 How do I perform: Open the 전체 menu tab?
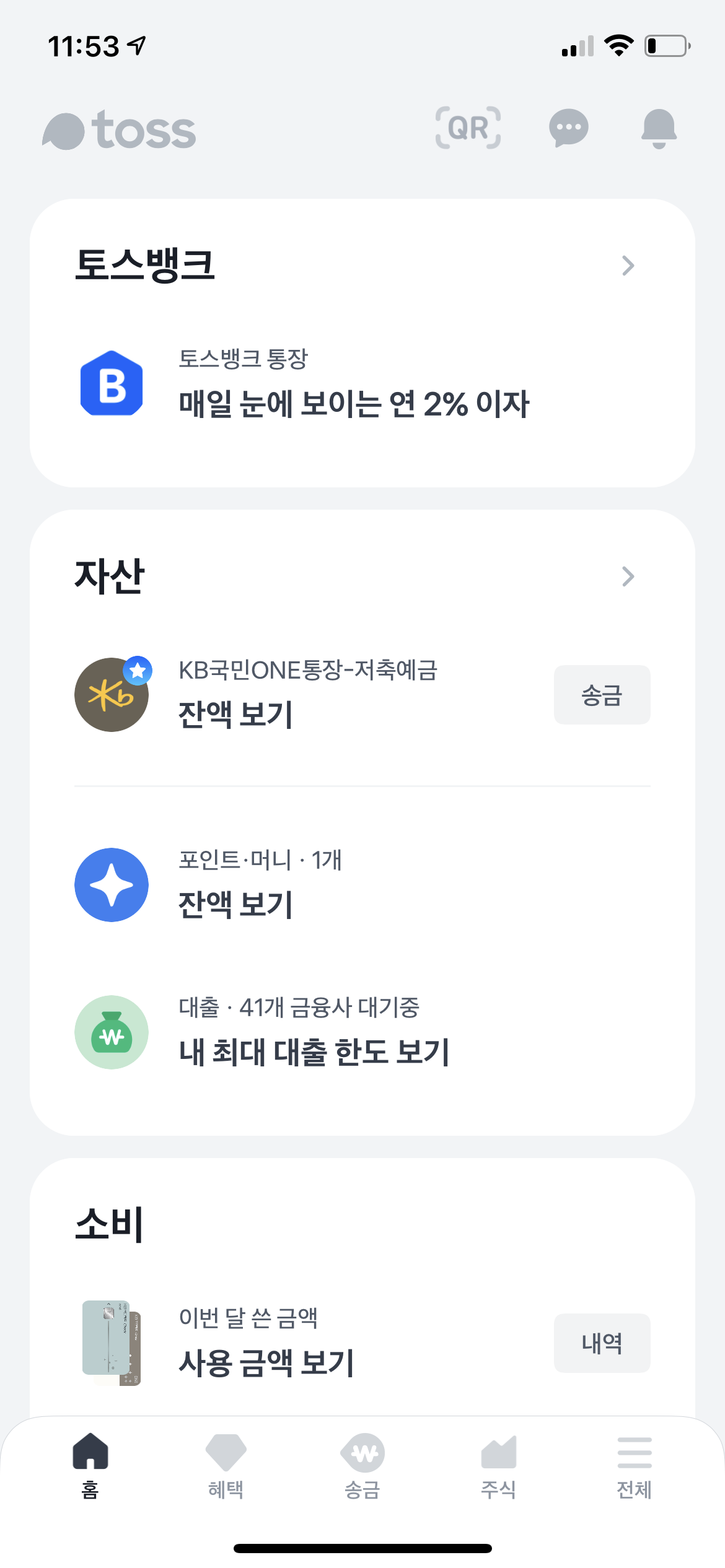[635, 1466]
